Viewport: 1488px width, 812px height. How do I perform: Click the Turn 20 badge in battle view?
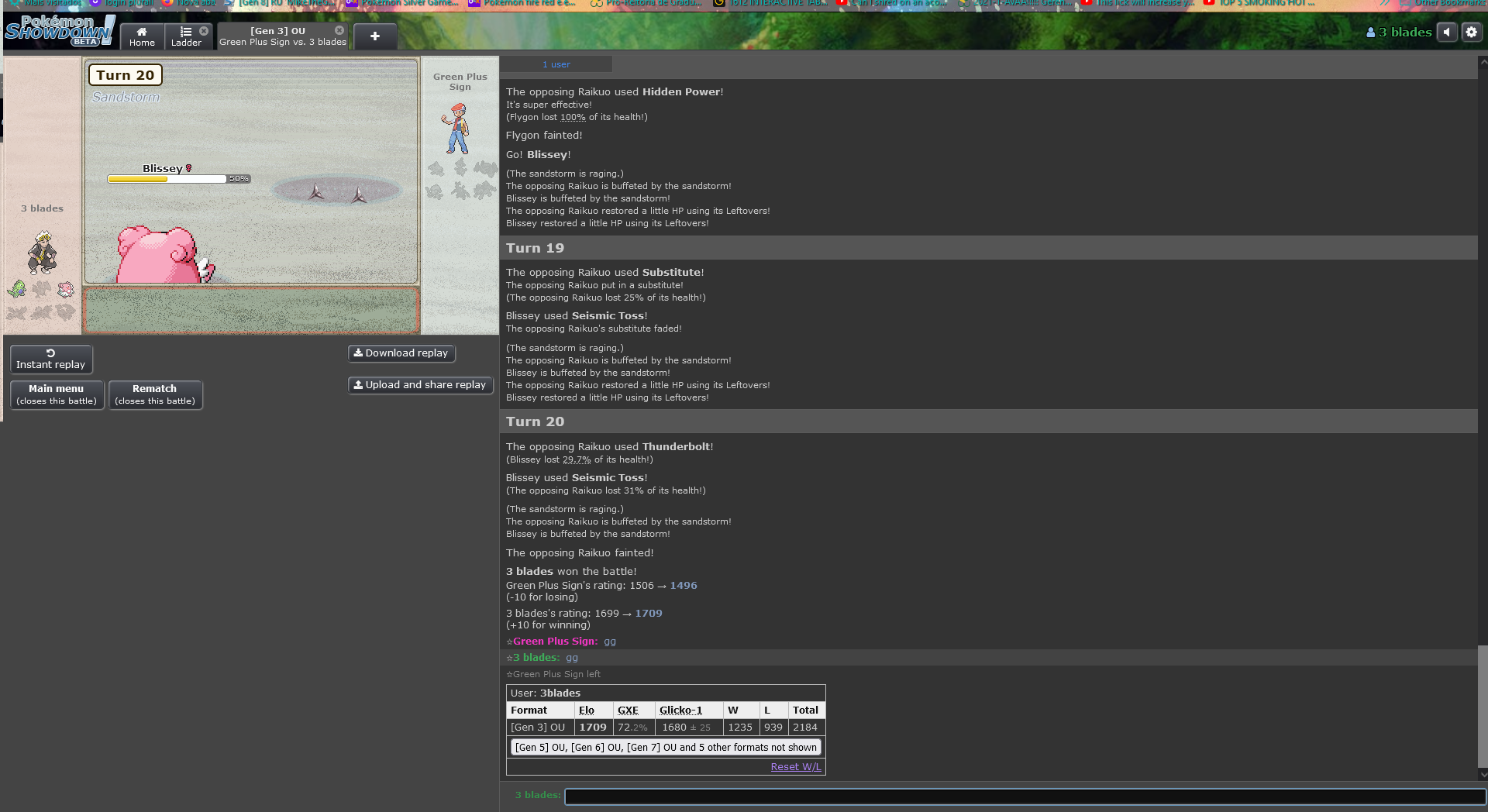tap(125, 75)
